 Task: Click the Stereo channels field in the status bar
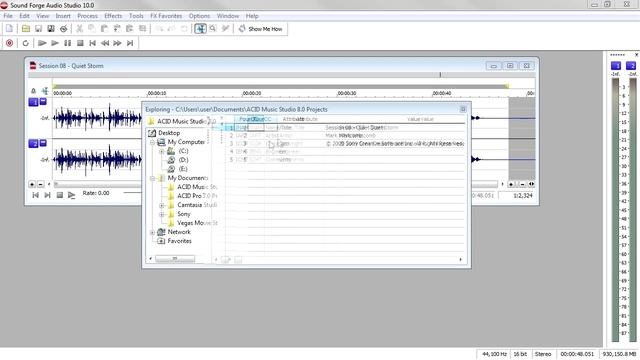coord(543,354)
